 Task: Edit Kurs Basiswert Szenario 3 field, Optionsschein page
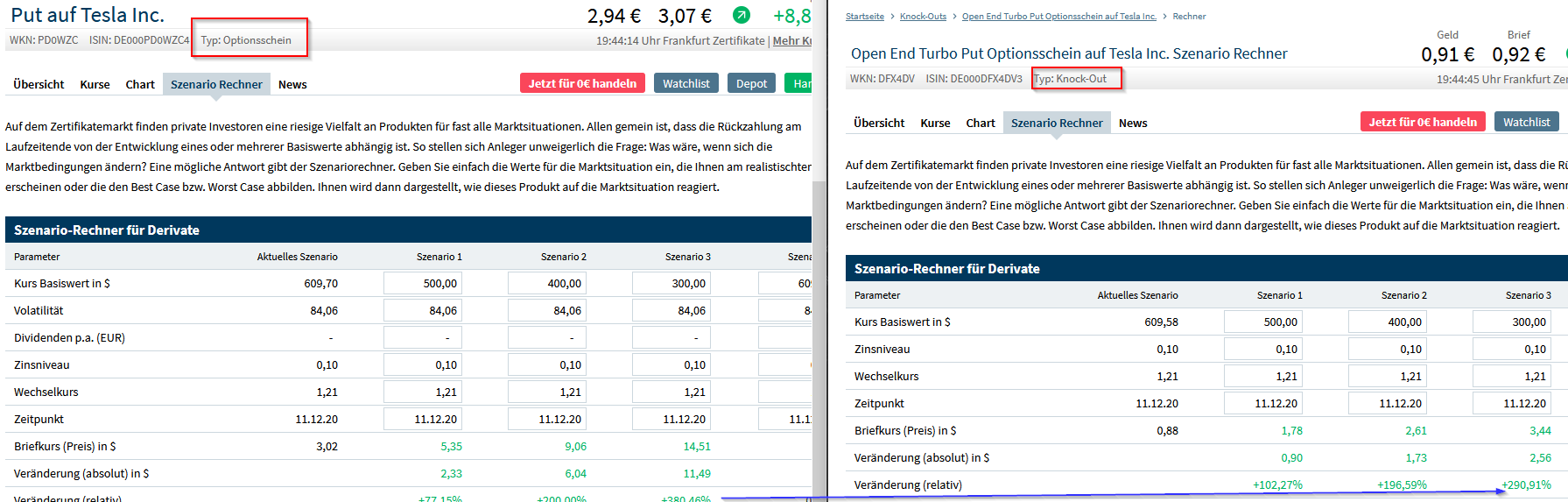[671, 283]
